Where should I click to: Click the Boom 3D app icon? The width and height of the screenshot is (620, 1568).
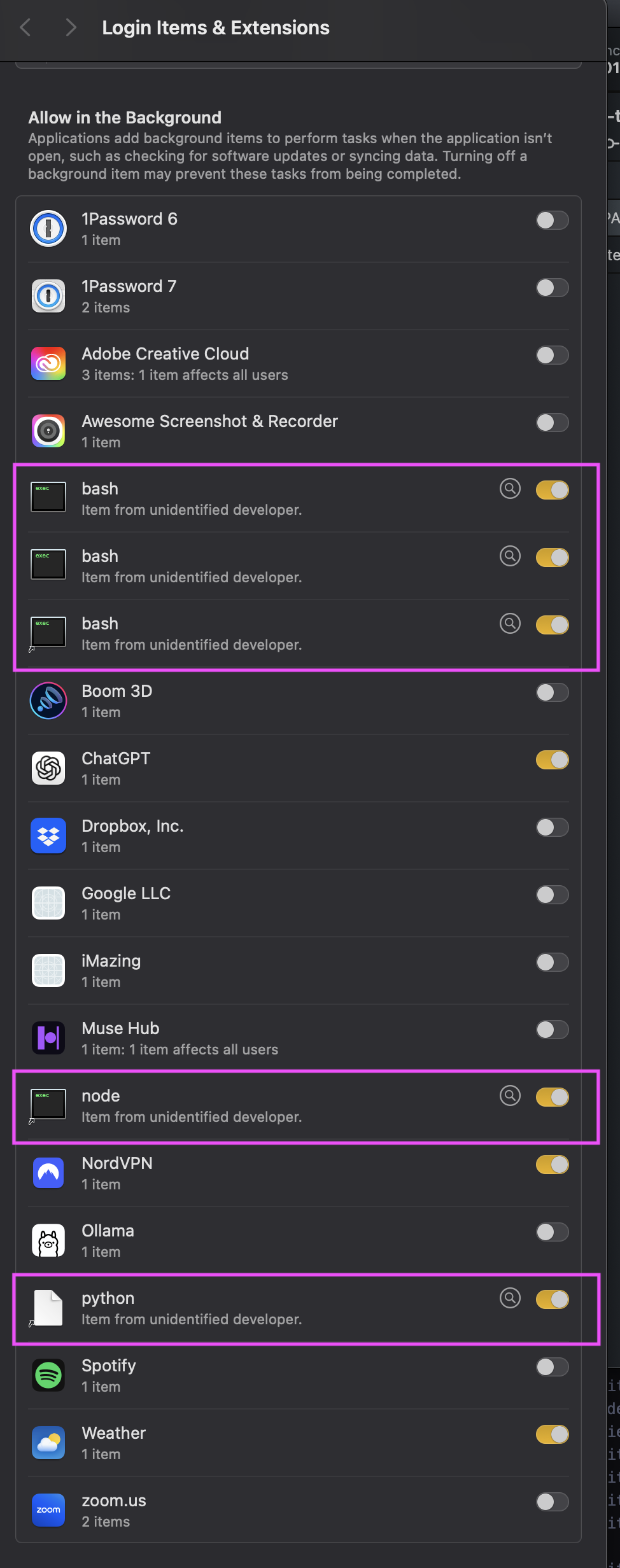coord(48,701)
